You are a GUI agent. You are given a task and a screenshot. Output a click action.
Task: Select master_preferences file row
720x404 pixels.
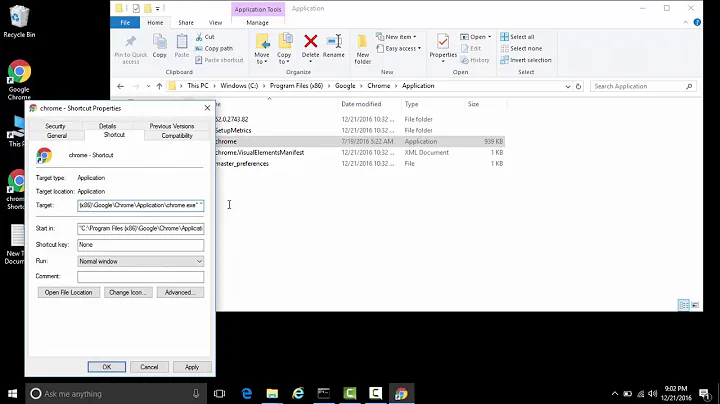pos(360,163)
